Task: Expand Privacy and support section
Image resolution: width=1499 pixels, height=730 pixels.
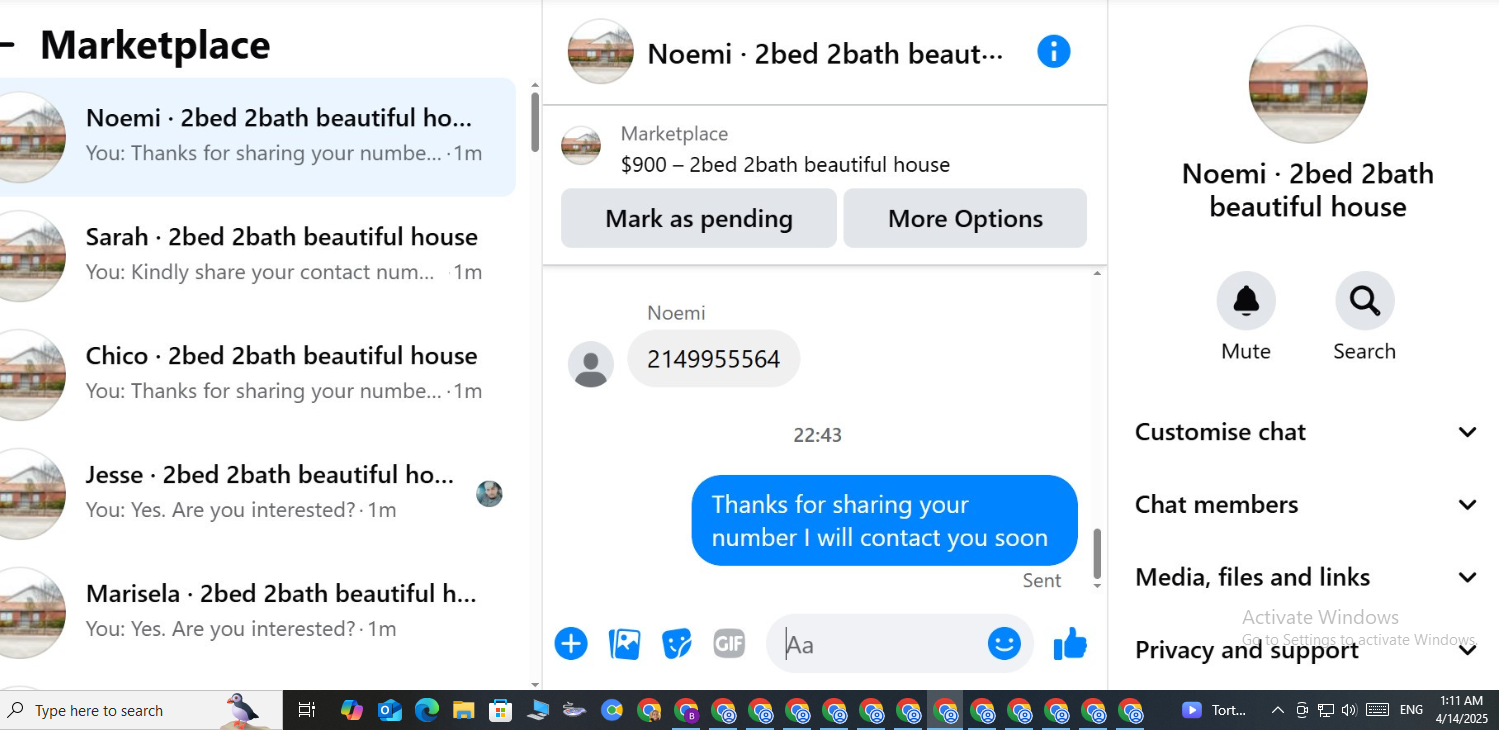Action: (1306, 650)
